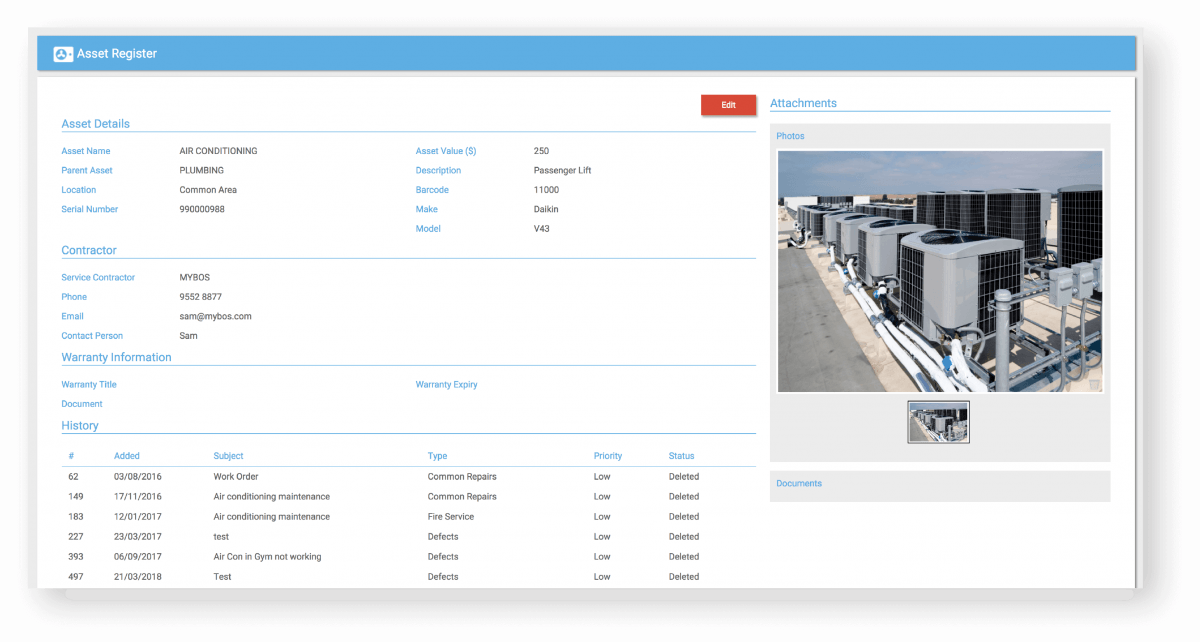Viewport: 1200px width, 642px height.
Task: Click the Documents section header
Action: tap(799, 483)
